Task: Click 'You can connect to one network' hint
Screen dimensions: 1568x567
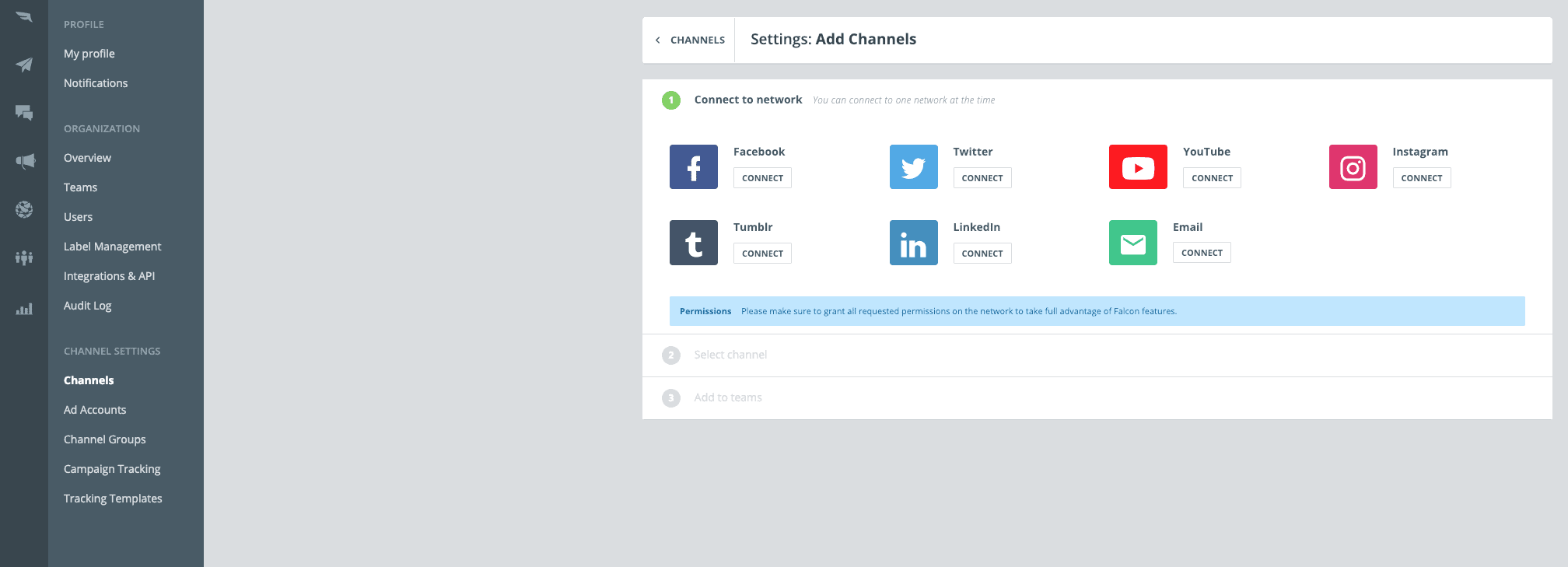Action: [x=904, y=100]
